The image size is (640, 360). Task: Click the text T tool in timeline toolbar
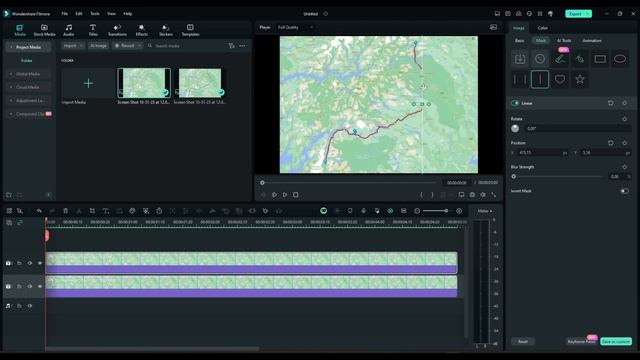106,211
